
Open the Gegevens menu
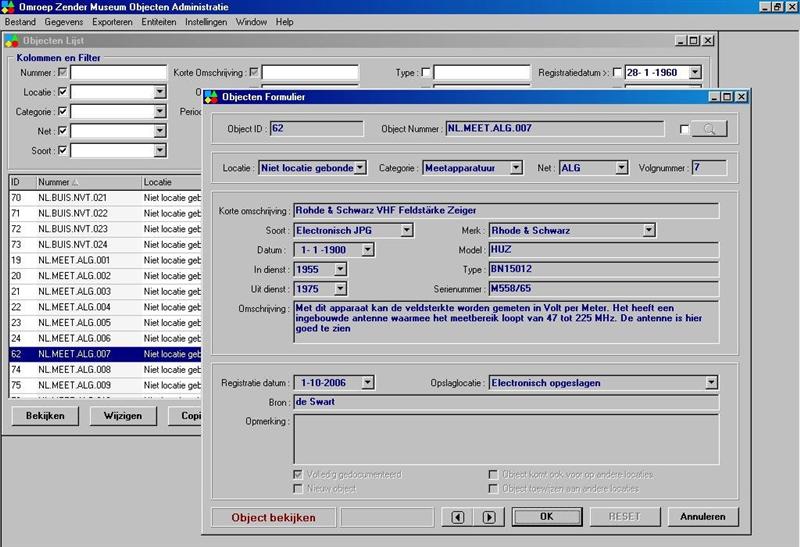pos(64,22)
